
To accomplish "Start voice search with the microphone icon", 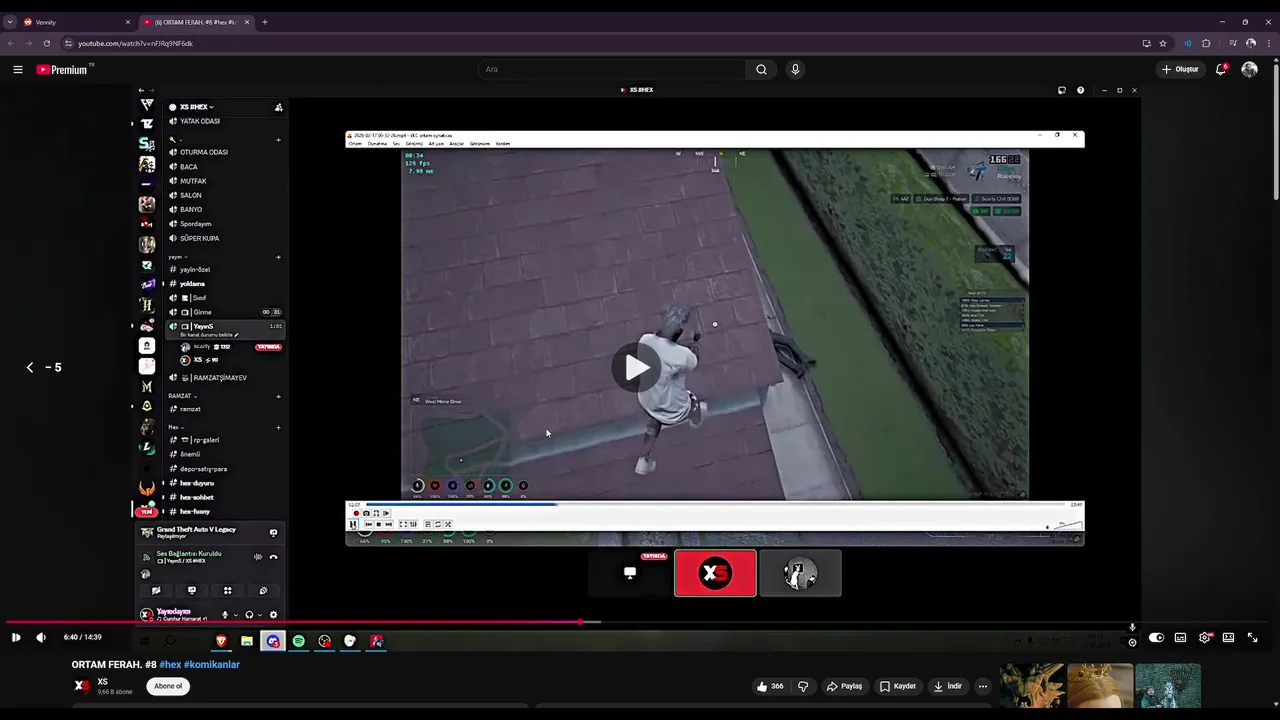I will pyautogui.click(x=795, y=69).
